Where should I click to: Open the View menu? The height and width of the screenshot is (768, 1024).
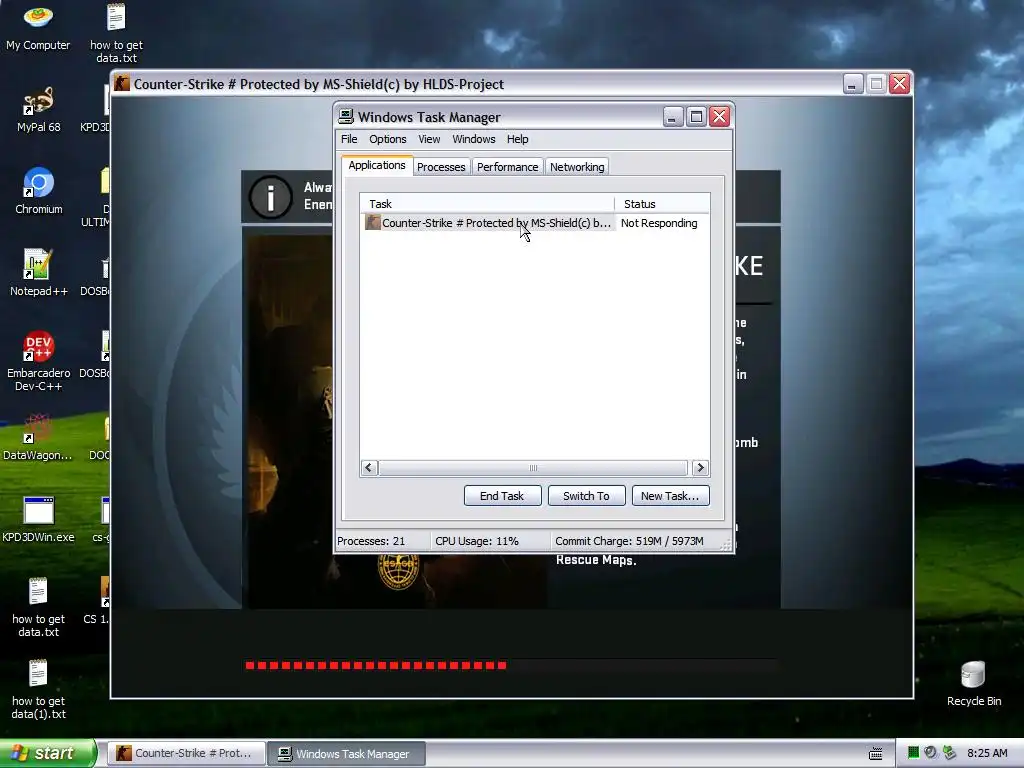coord(429,139)
